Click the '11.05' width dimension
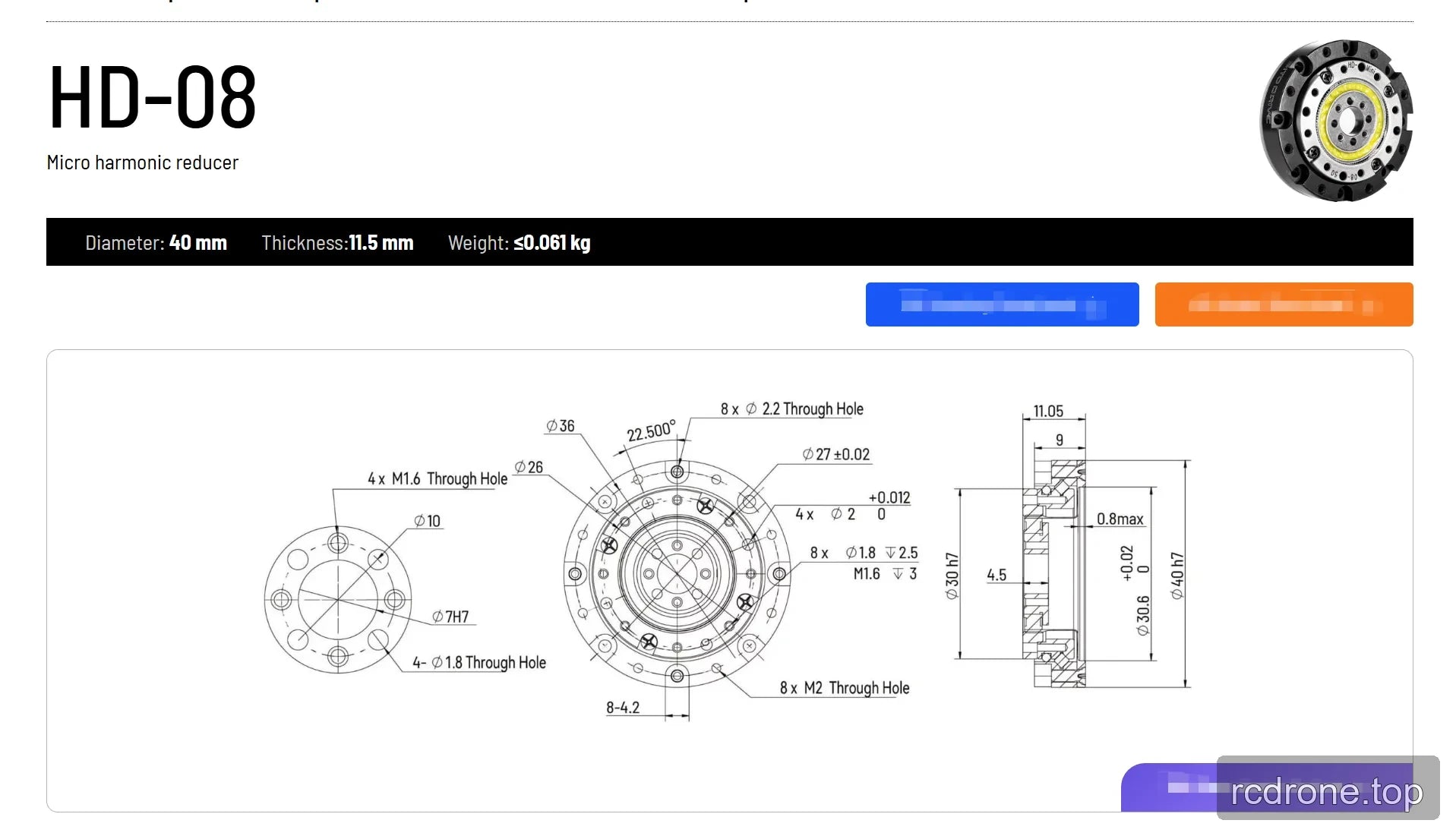 pos(1048,412)
